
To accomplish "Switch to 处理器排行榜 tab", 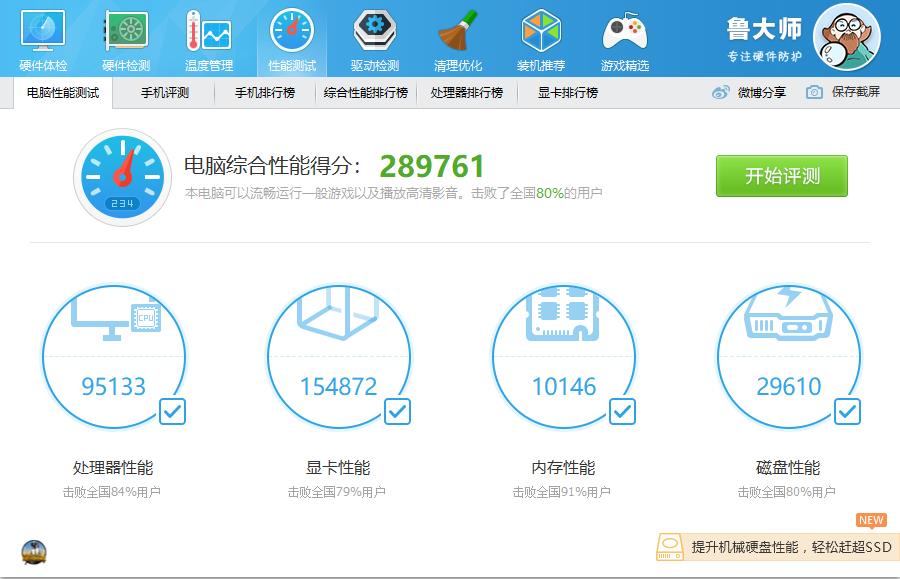I will pyautogui.click(x=467, y=92).
